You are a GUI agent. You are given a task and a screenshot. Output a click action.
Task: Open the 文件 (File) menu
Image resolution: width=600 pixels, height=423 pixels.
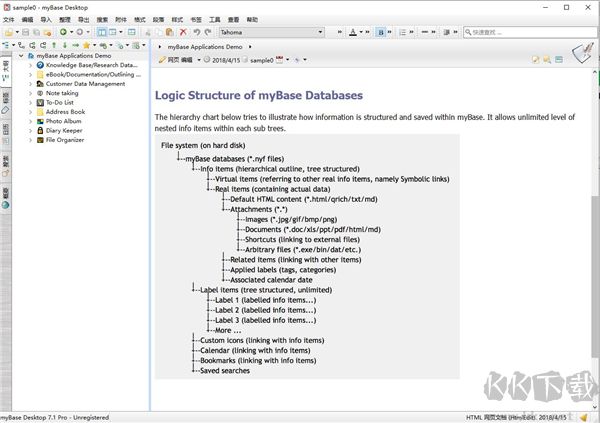coord(8,20)
